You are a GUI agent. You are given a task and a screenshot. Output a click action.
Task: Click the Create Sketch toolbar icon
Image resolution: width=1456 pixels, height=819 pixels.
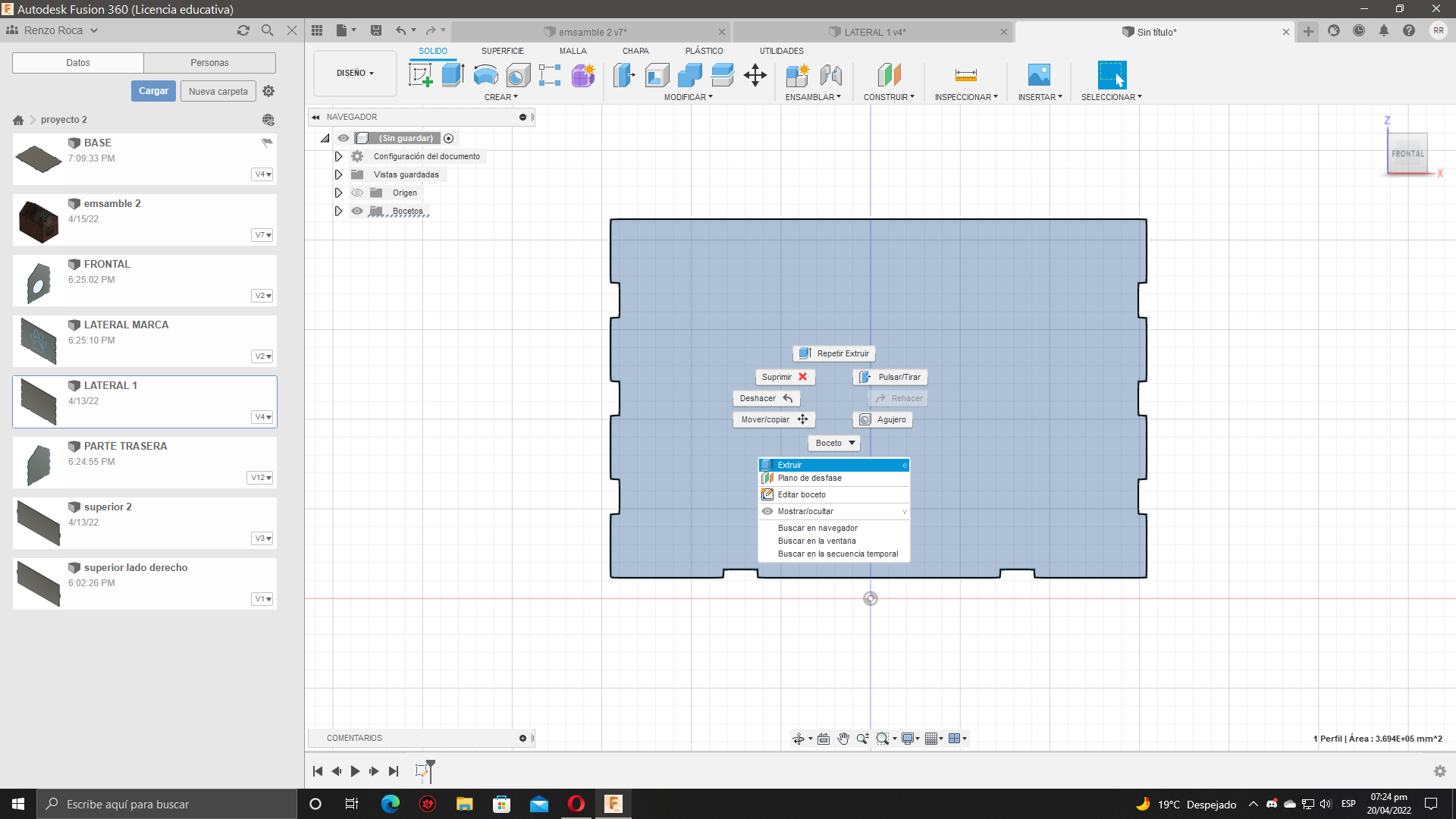419,75
